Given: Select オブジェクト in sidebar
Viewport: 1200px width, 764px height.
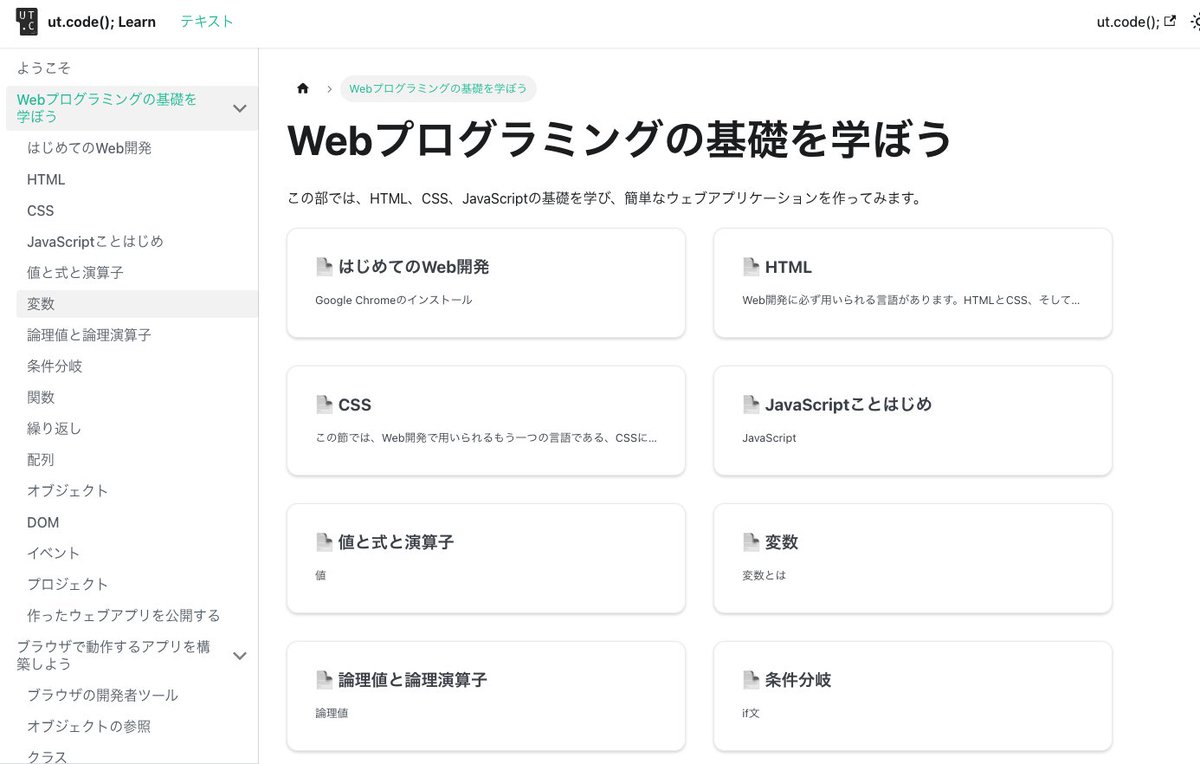Looking at the screenshot, I should [68, 491].
